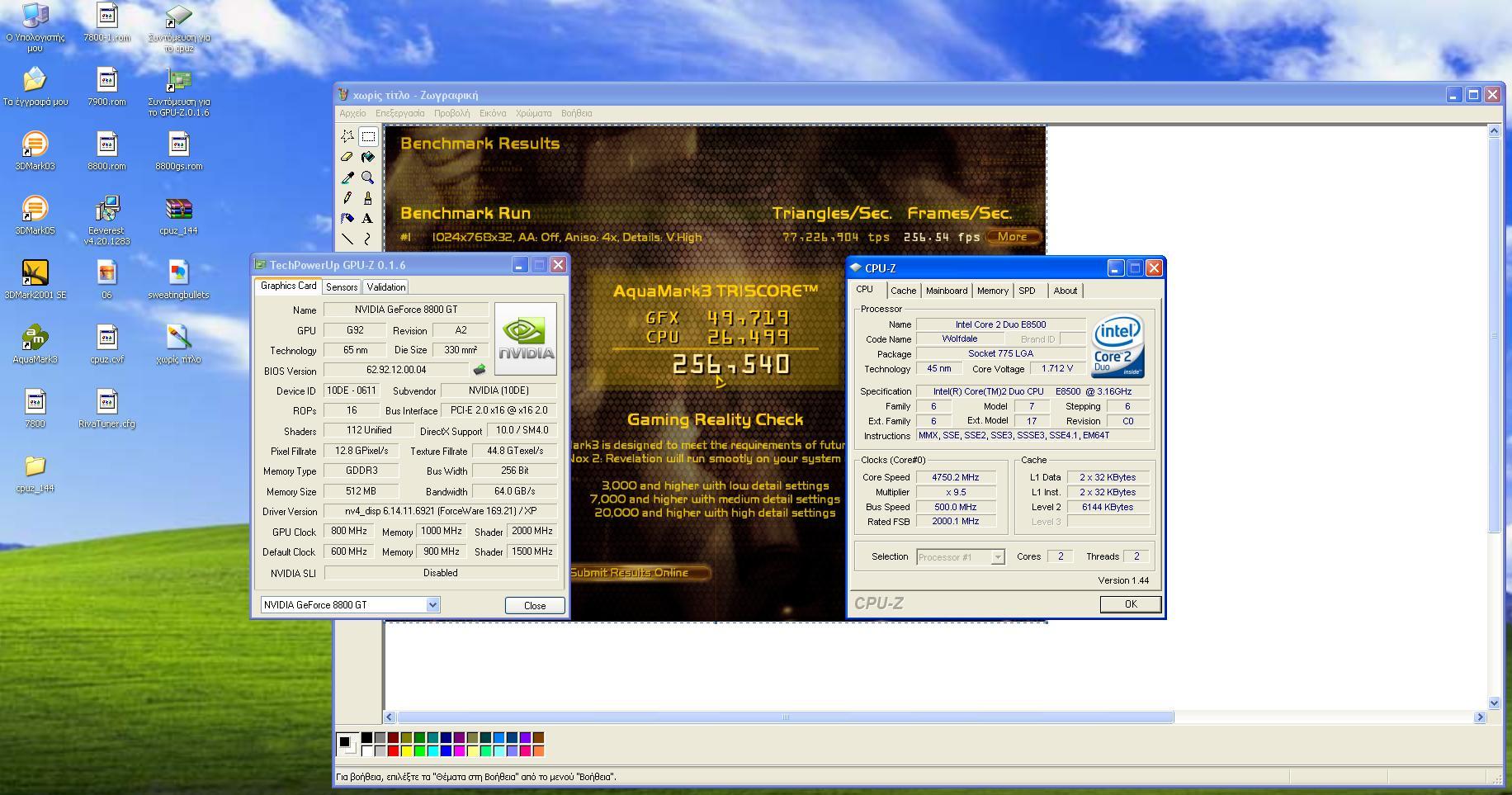Select the Text tool in Paint
This screenshot has width=1512, height=795.
pyautogui.click(x=368, y=219)
